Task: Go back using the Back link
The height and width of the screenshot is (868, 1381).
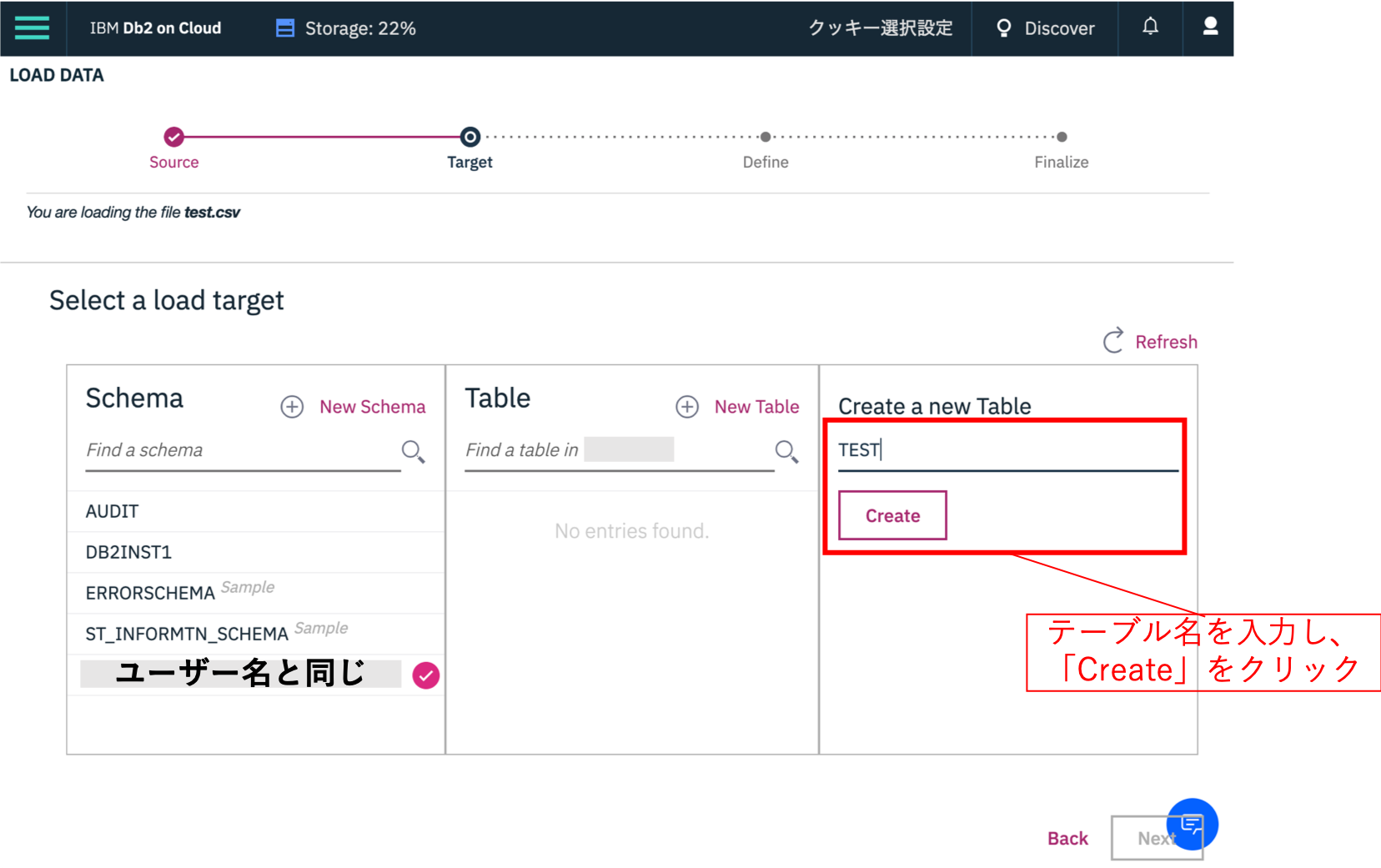Action: [x=1067, y=838]
